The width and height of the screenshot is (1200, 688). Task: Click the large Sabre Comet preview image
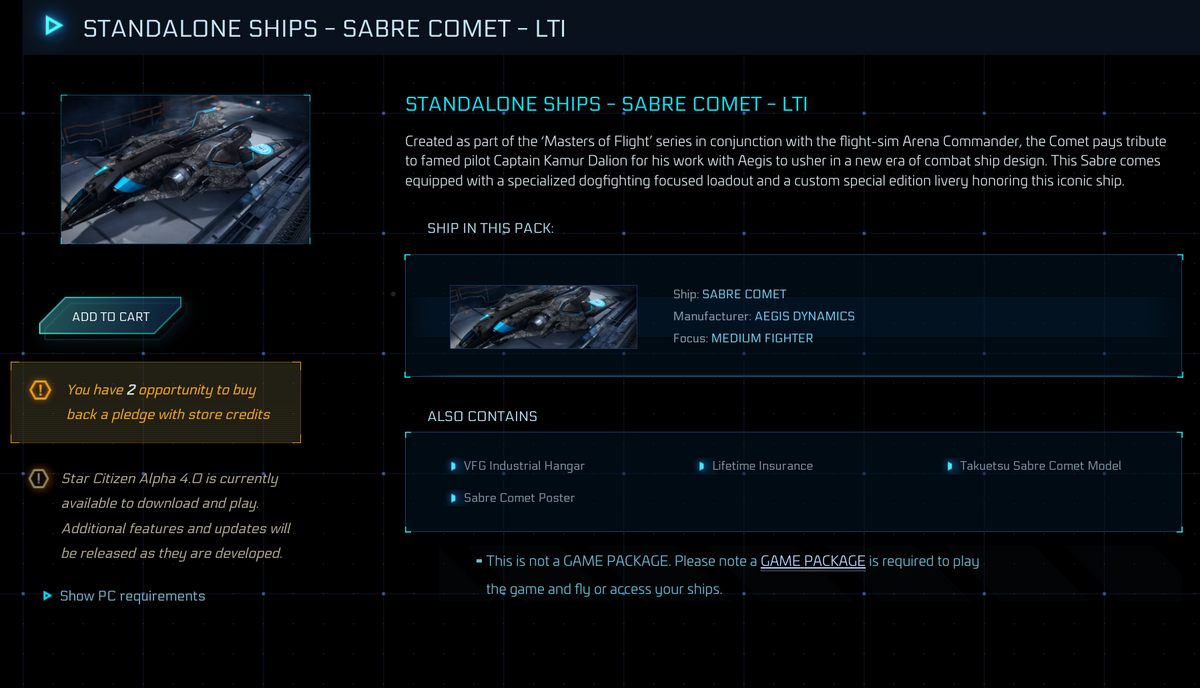tap(185, 168)
